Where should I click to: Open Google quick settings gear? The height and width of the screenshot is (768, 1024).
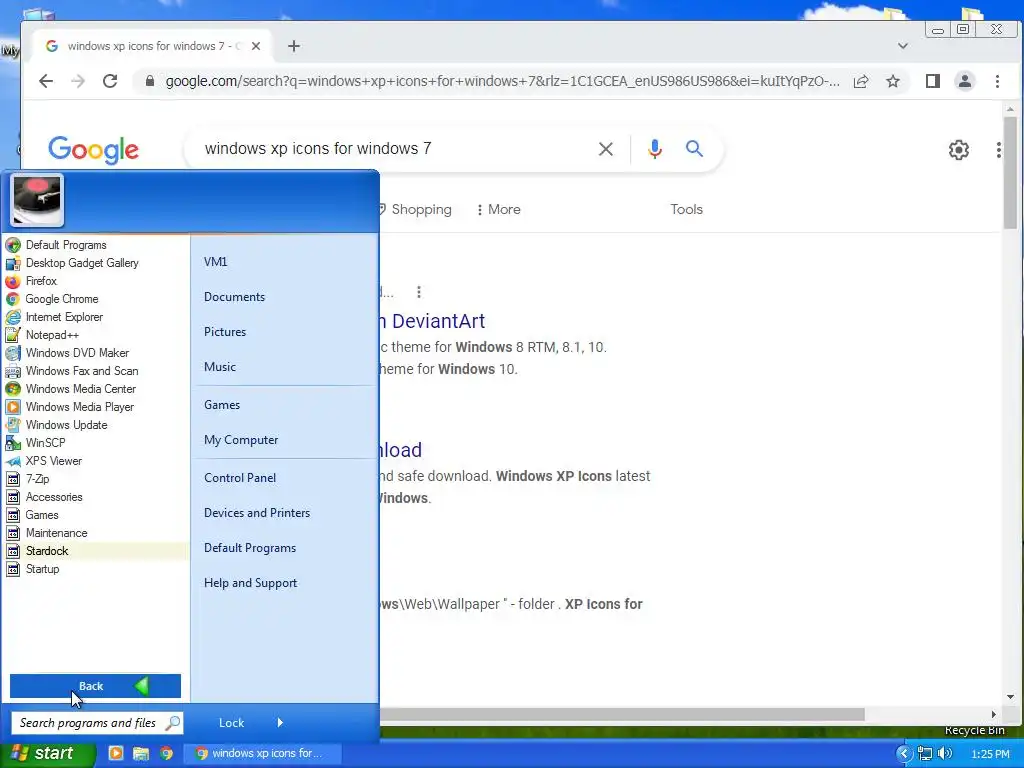pyautogui.click(x=959, y=150)
